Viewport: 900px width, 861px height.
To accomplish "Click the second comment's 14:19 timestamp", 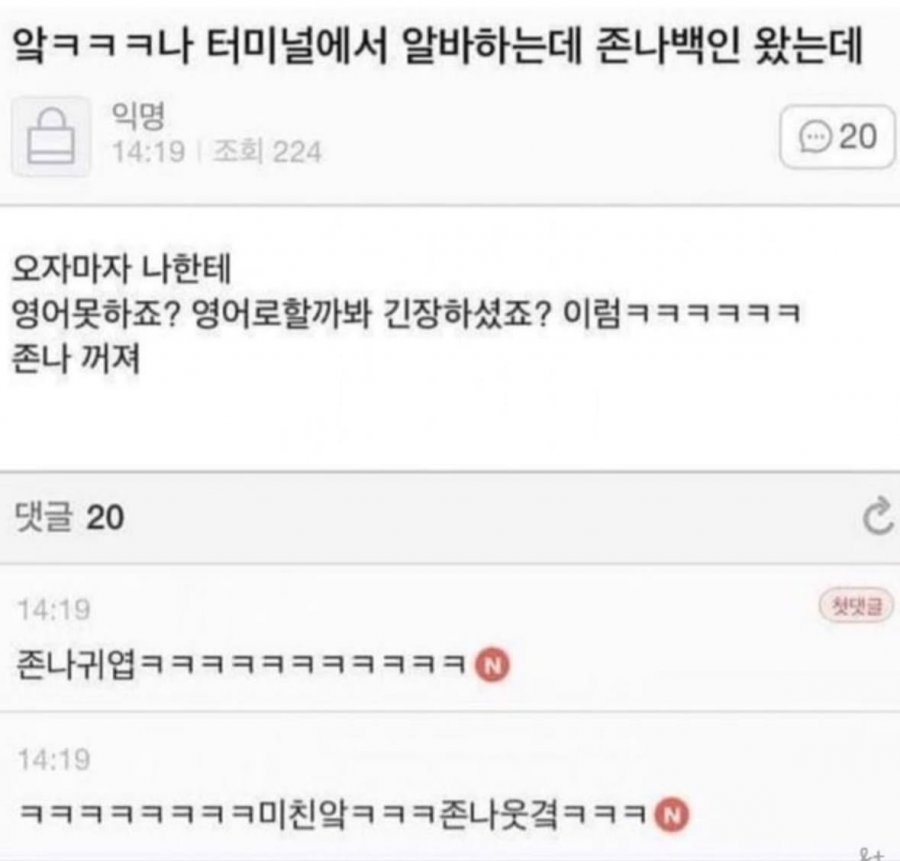I will pyautogui.click(x=54, y=759).
